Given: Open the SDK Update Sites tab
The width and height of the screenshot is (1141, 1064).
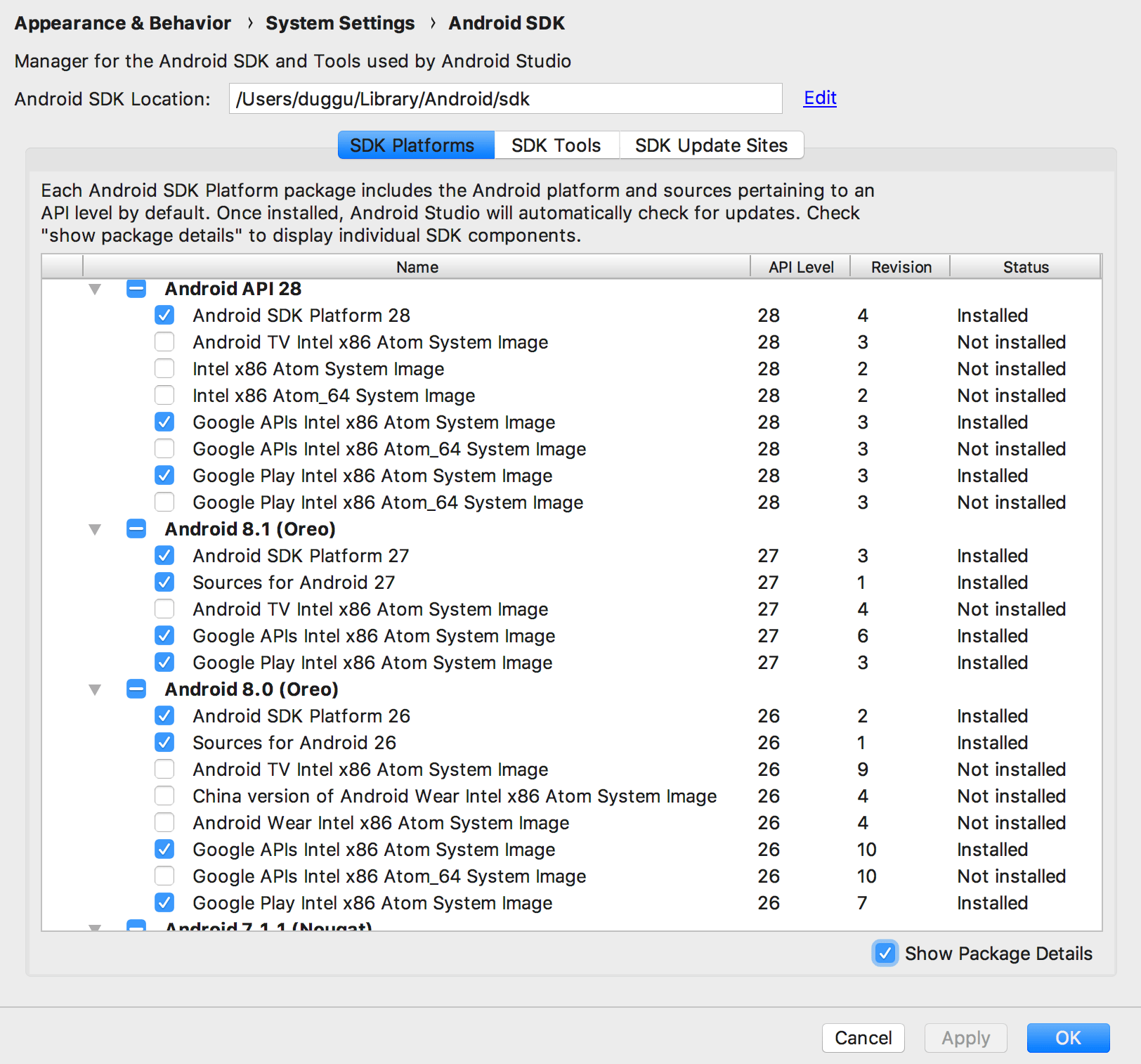Looking at the screenshot, I should (x=711, y=145).
